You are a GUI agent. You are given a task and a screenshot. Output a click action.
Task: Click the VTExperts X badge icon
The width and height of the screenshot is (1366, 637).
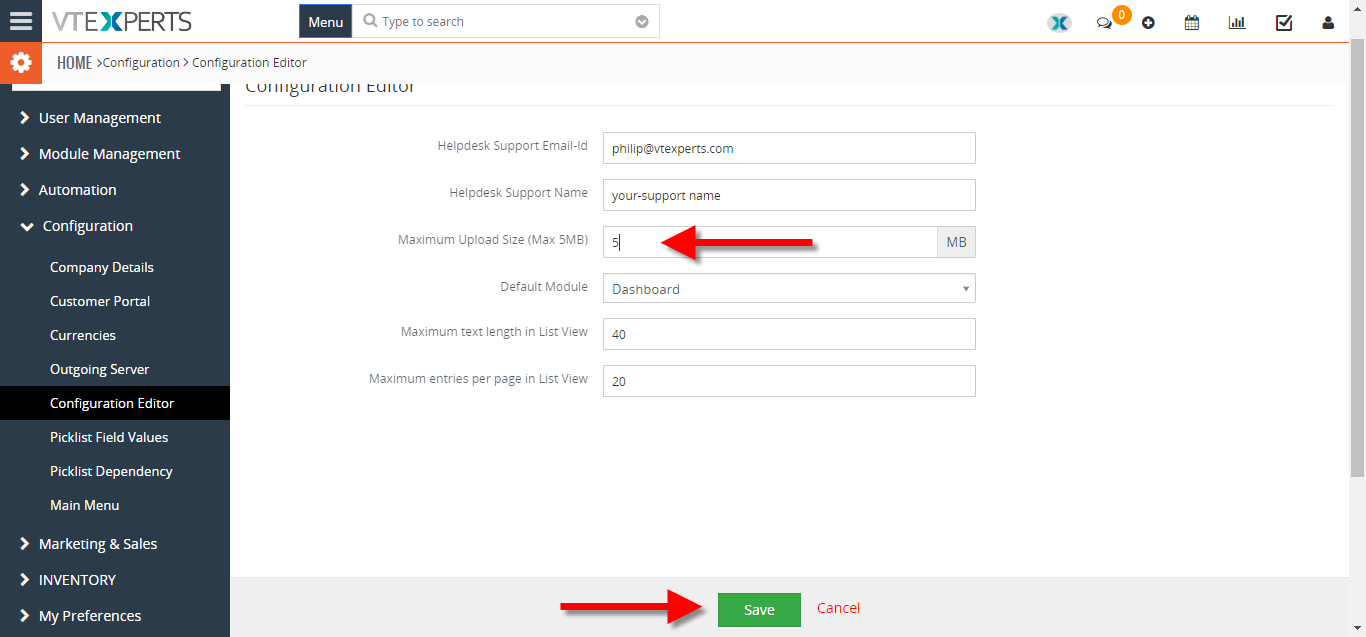[x=1059, y=23]
